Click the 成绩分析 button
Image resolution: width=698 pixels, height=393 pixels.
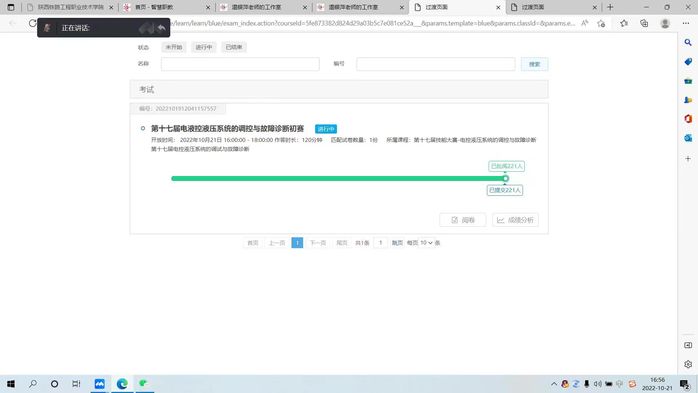(x=515, y=220)
